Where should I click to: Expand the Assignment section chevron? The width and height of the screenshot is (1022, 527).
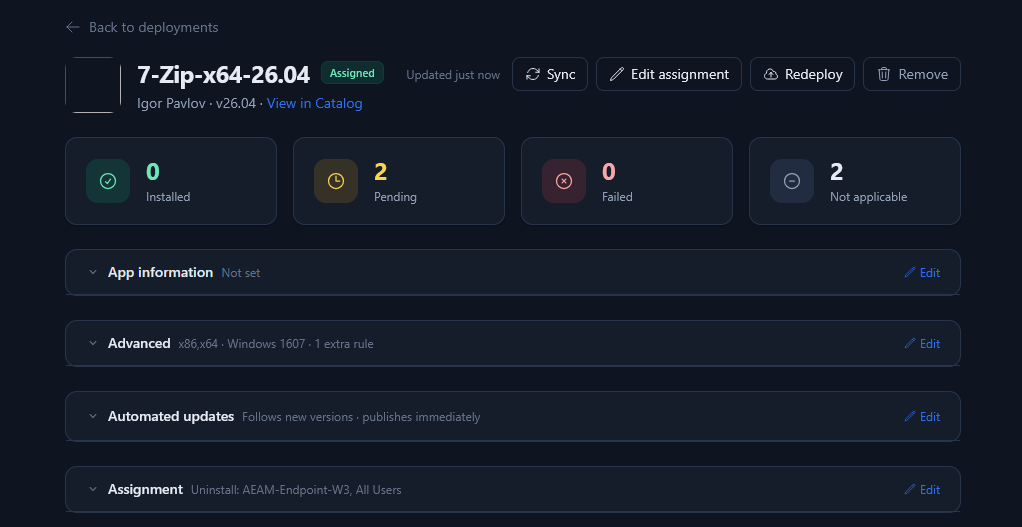[93, 489]
